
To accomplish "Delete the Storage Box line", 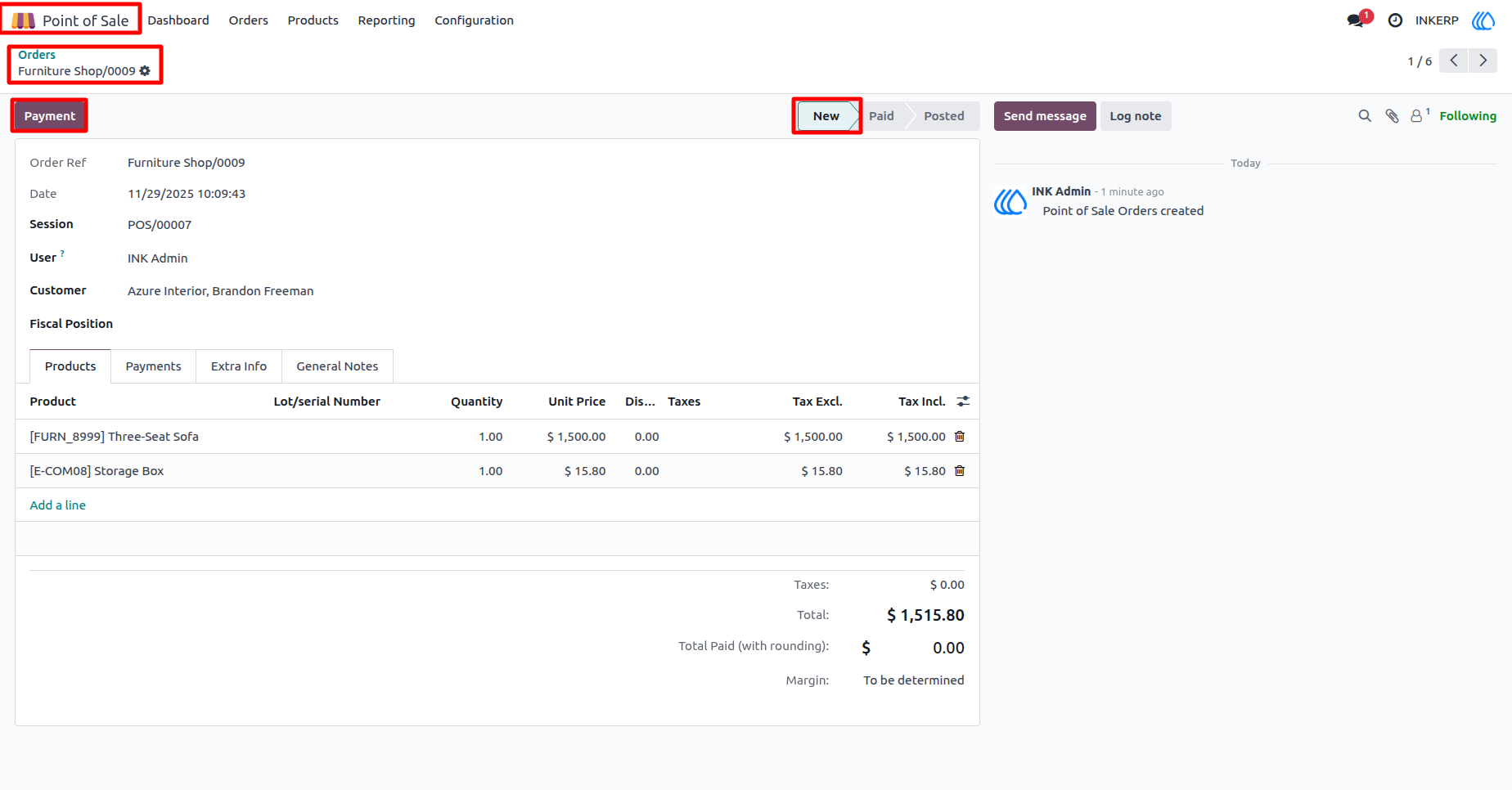I will (x=960, y=471).
